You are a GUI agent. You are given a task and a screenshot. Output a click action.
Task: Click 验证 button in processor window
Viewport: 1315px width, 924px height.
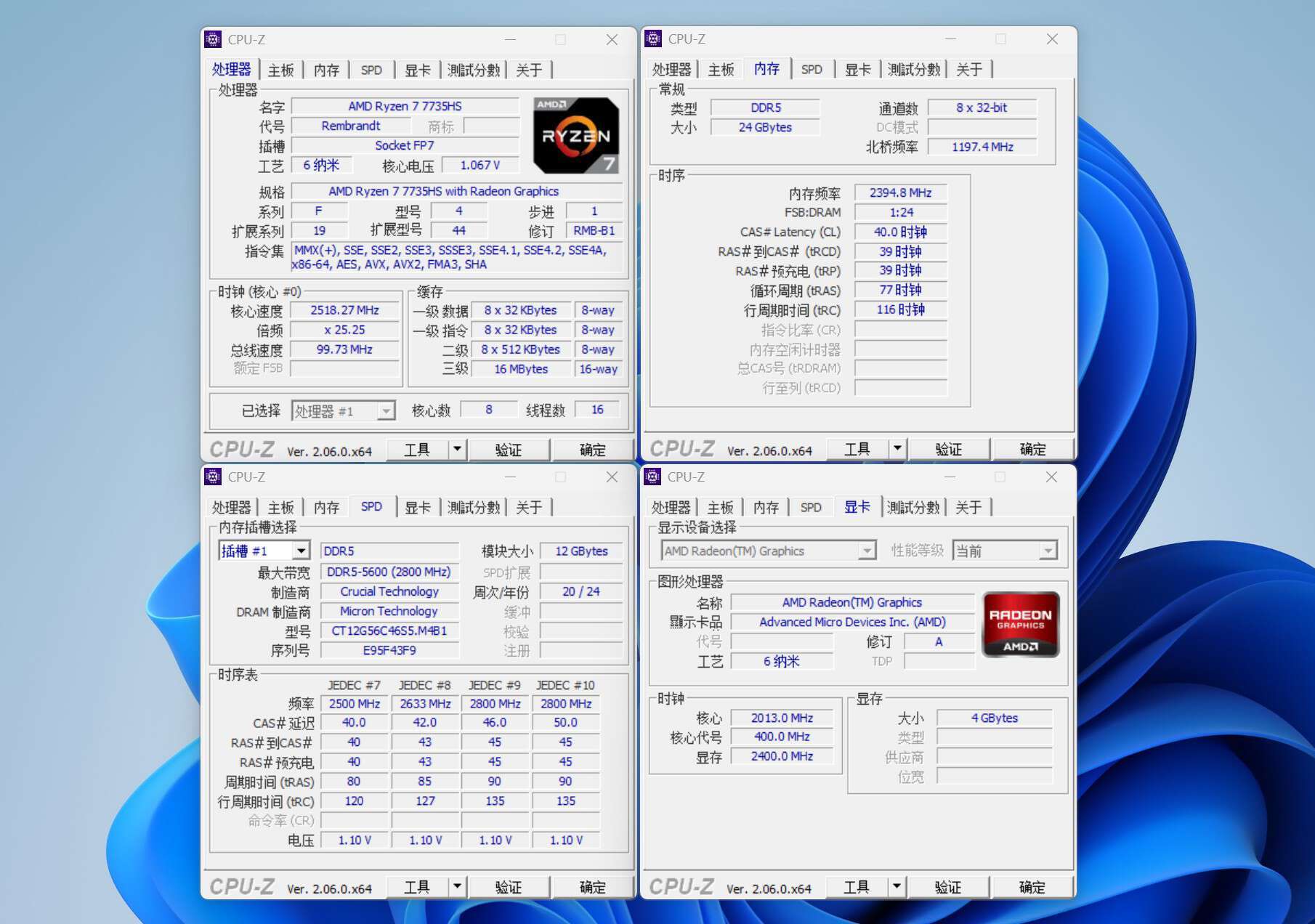[509, 450]
